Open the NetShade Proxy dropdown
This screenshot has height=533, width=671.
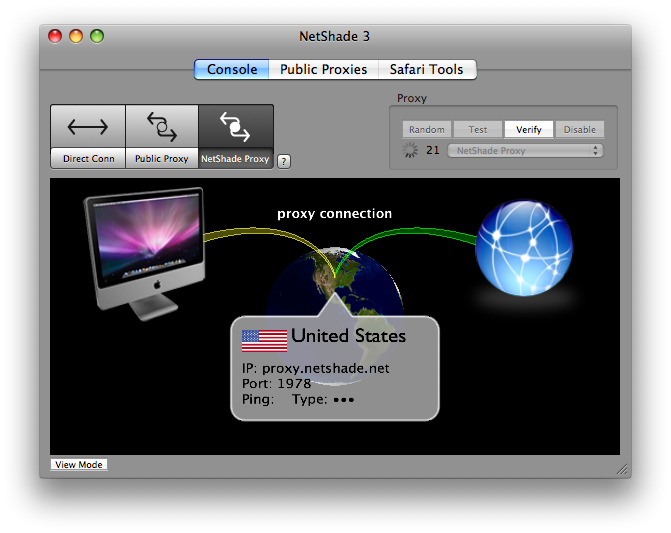(525, 151)
